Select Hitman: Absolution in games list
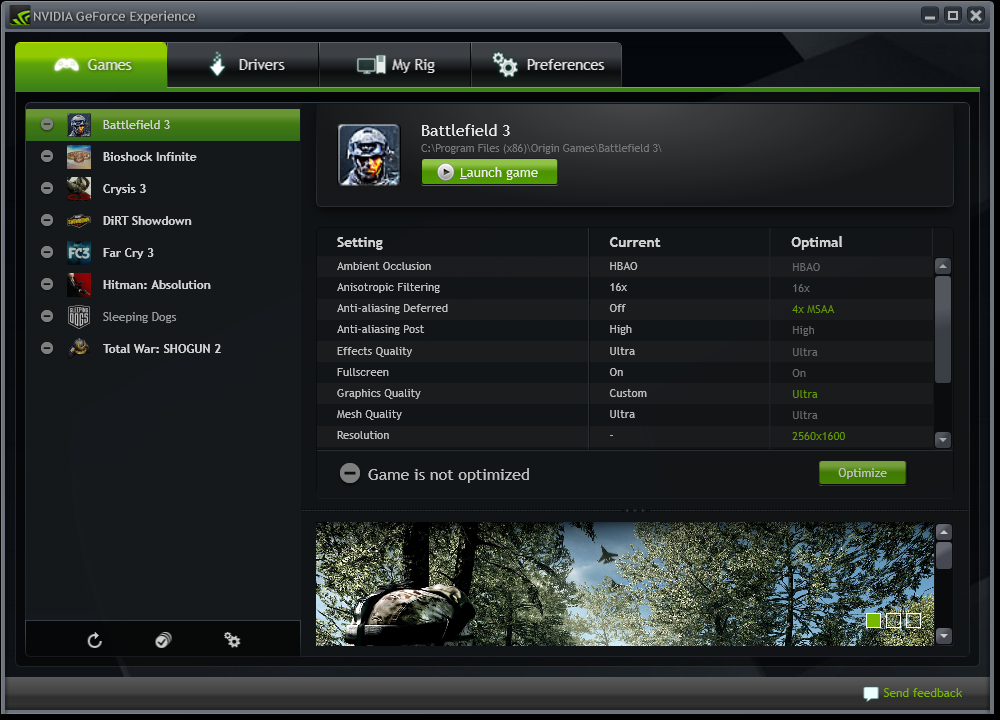Screen dimensions: 1000x720 pos(156,285)
